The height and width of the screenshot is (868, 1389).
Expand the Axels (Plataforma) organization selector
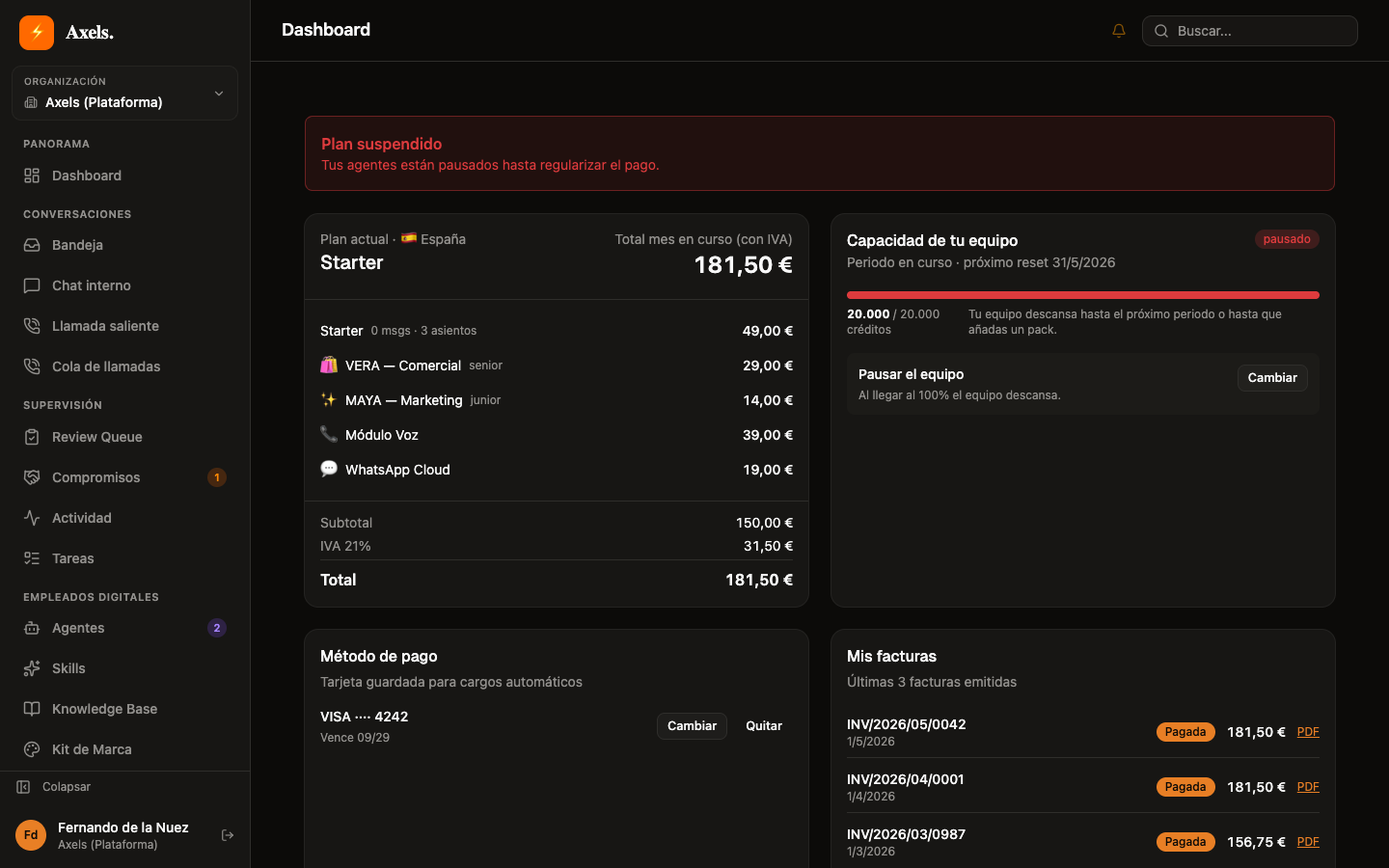pyautogui.click(x=124, y=94)
